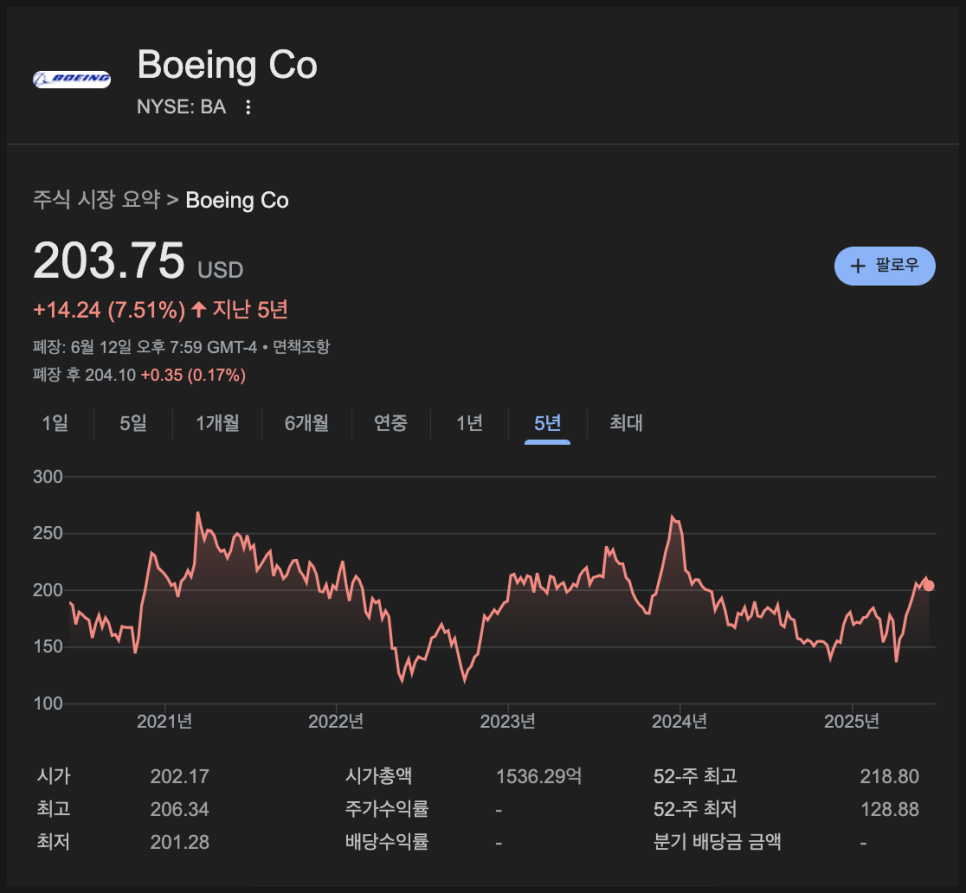Click the 주가수익률 label
The height and width of the screenshot is (893, 966).
387,809
